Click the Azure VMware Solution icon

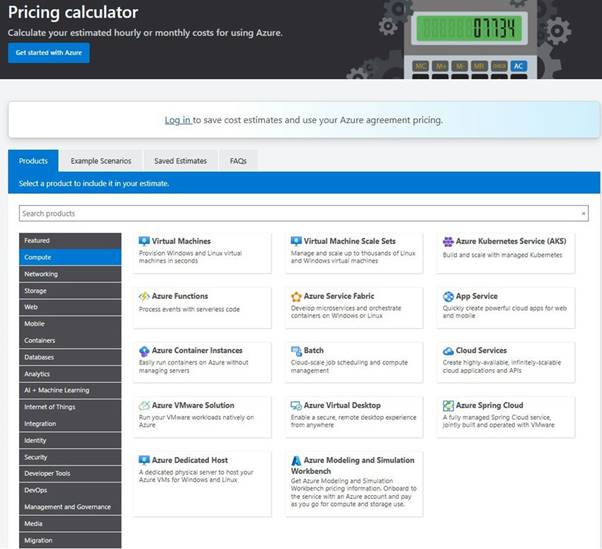[x=144, y=405]
